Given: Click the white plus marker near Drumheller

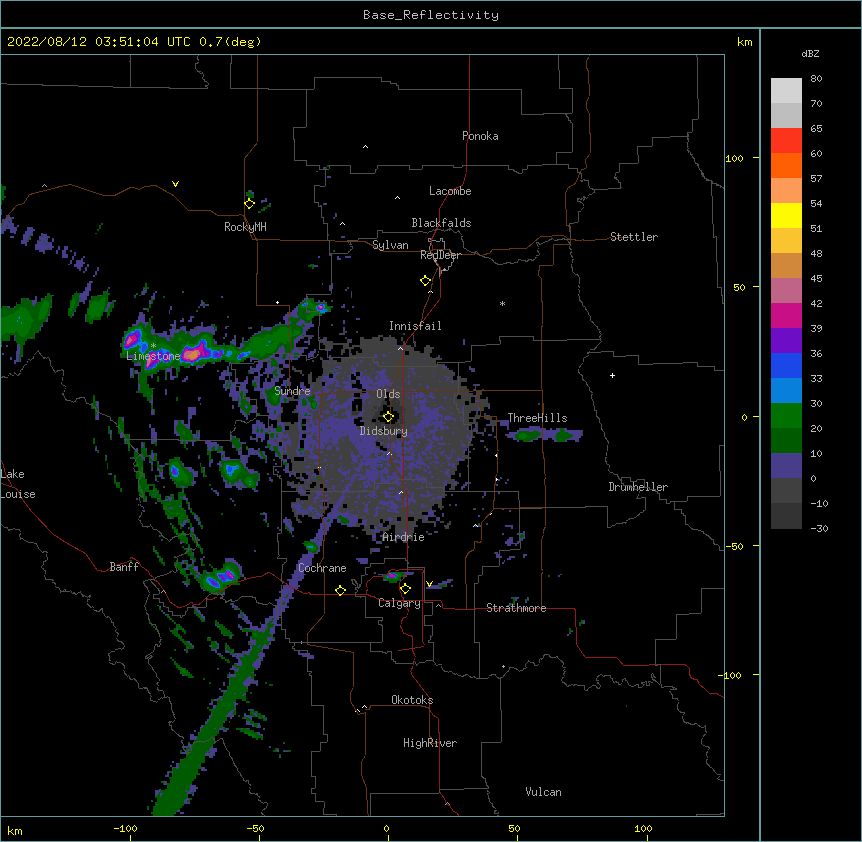Looking at the screenshot, I should (x=612, y=375).
